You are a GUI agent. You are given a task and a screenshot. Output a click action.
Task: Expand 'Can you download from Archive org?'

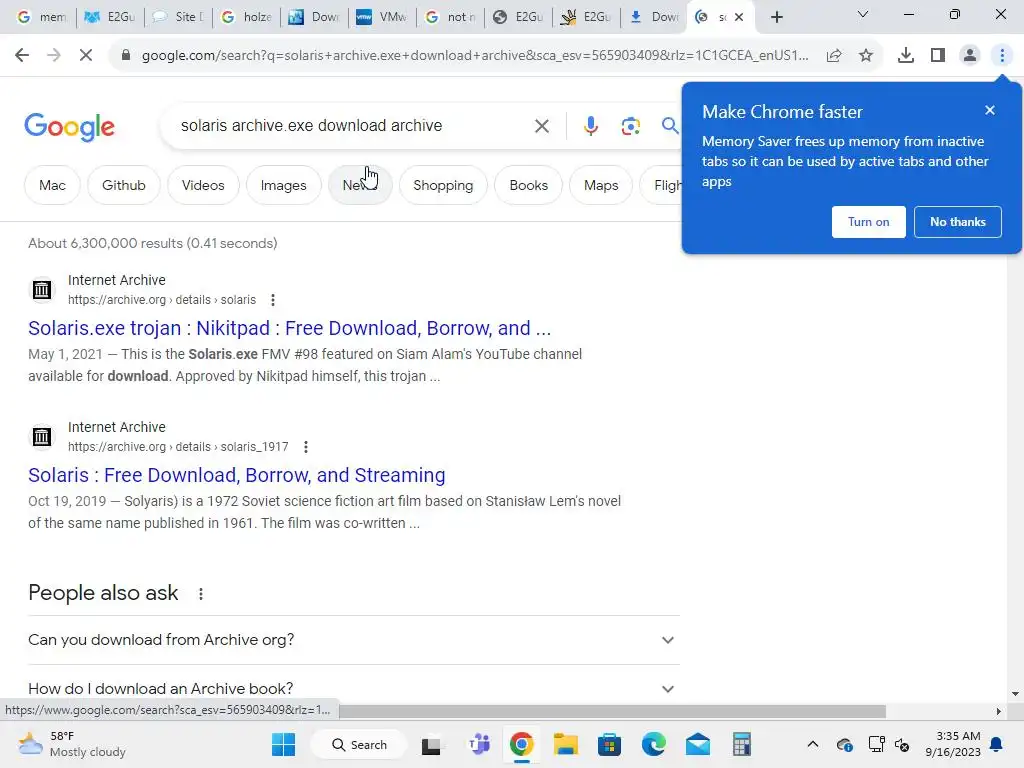[354, 640]
